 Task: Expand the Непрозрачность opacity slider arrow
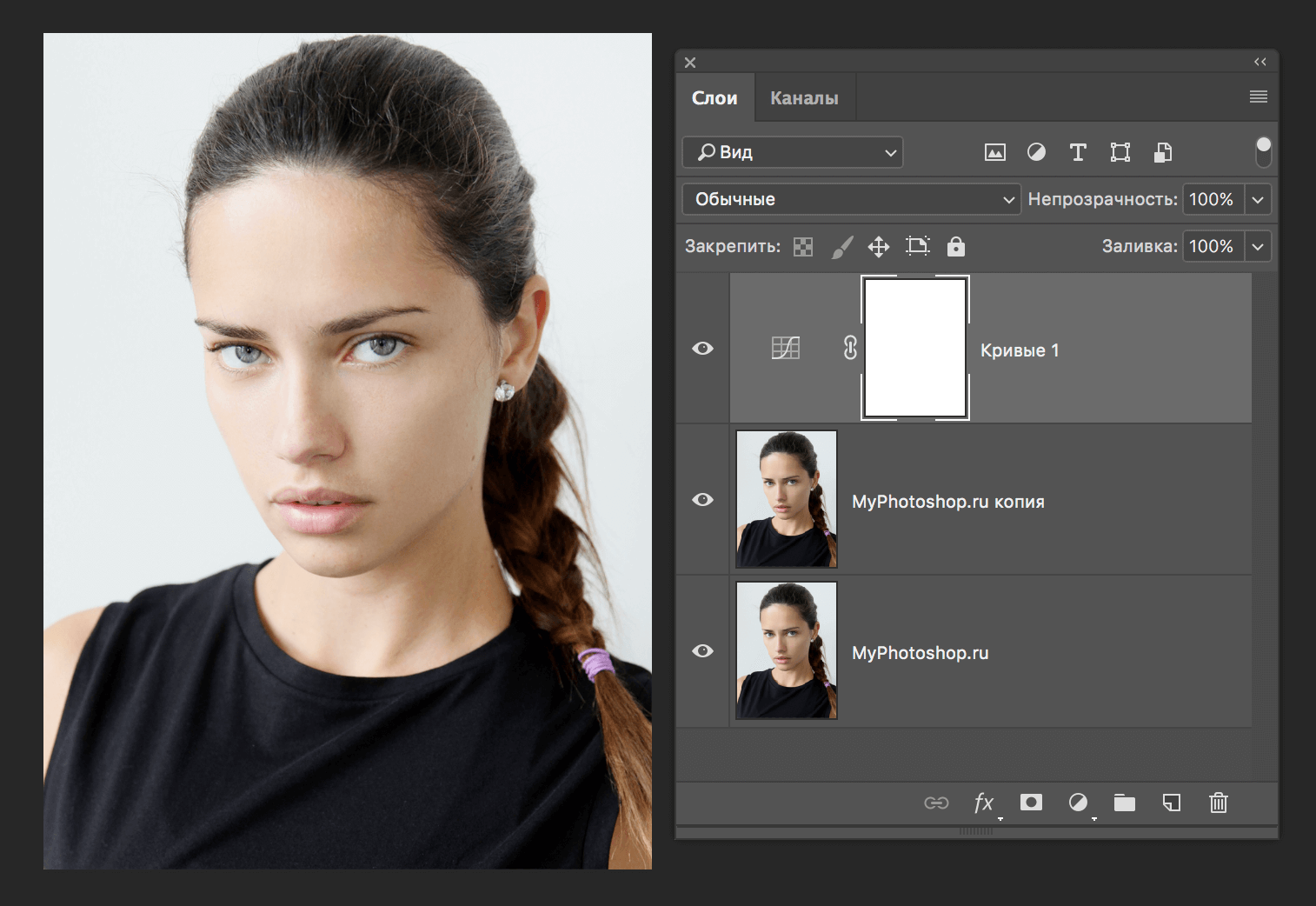[x=1258, y=200]
